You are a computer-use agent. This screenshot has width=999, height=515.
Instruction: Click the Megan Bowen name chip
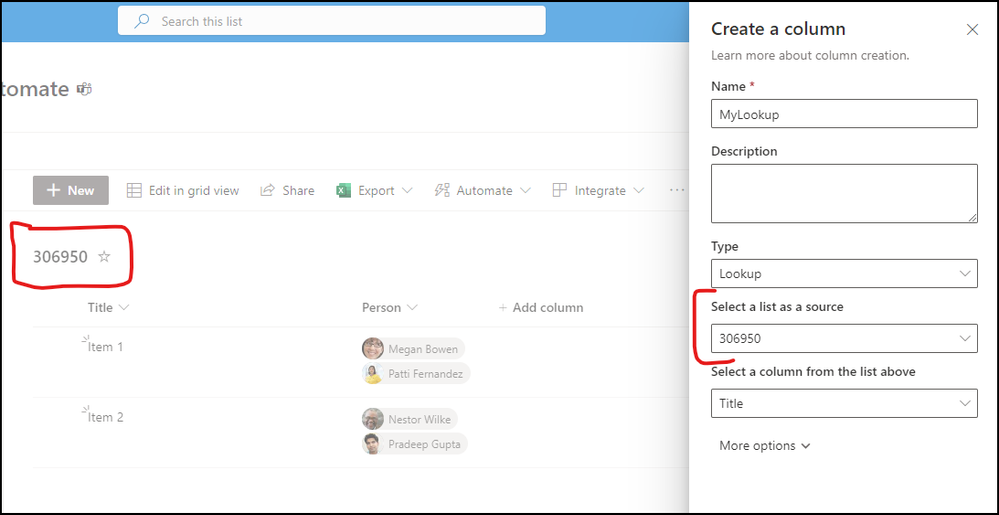click(x=413, y=349)
